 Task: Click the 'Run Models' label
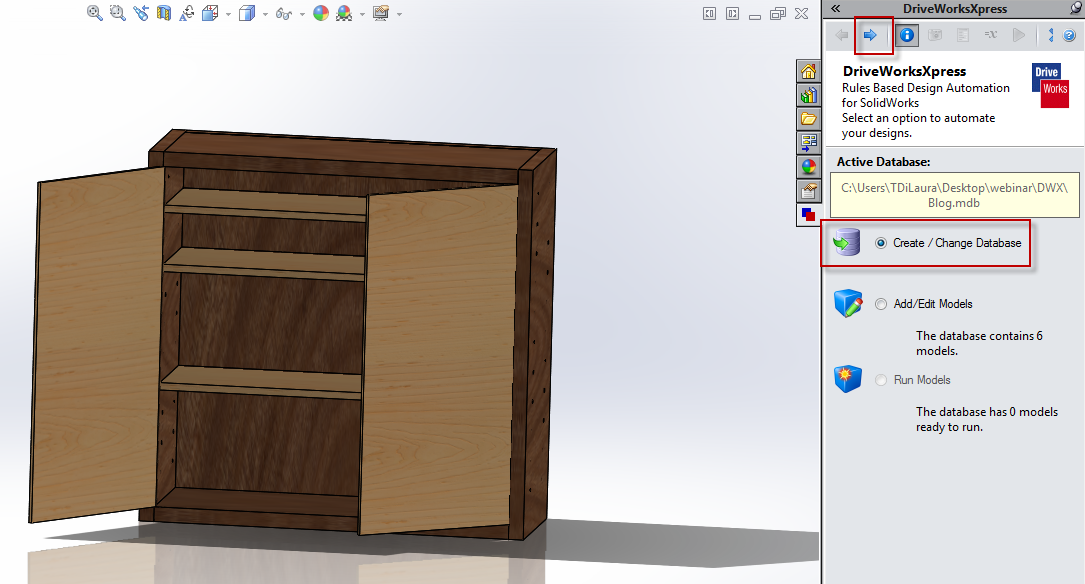click(922, 380)
